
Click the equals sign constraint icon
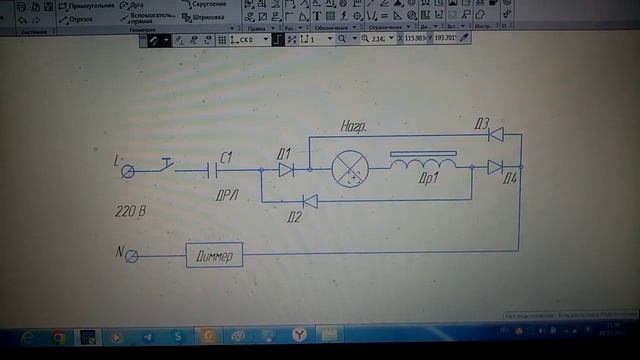click(x=384, y=16)
